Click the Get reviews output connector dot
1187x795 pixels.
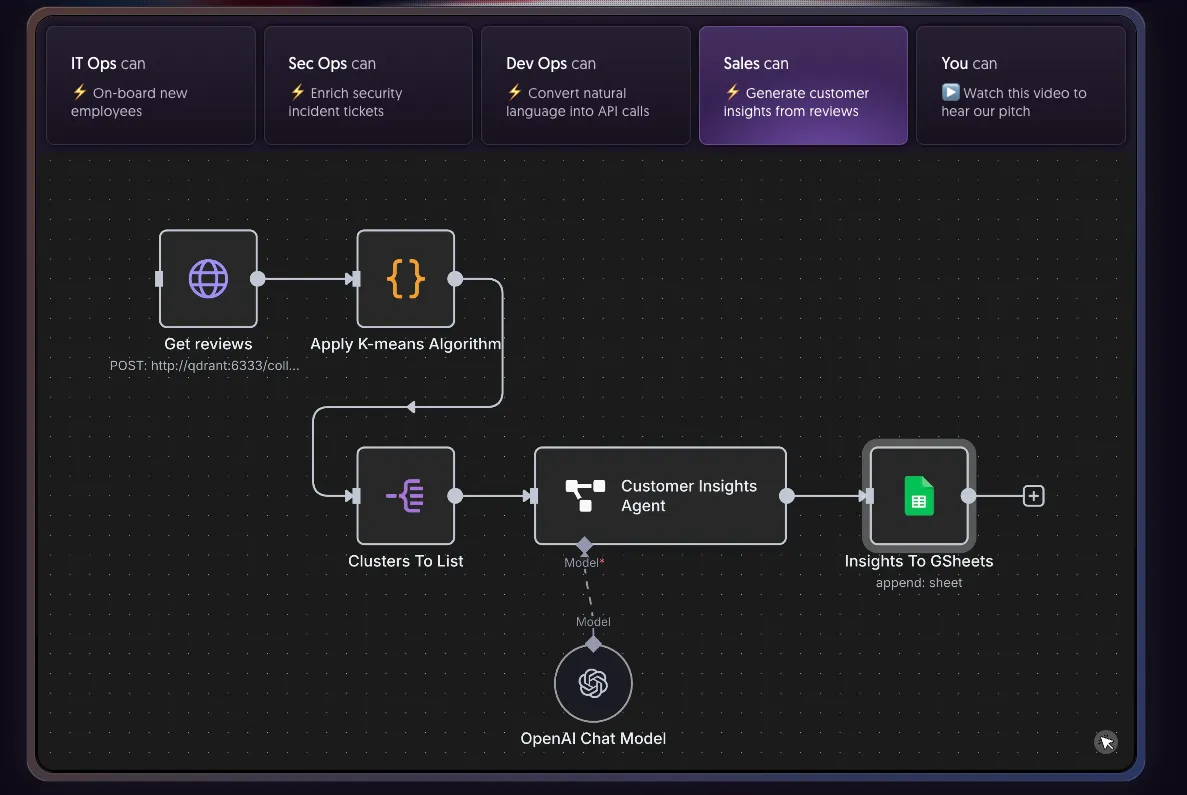pos(257,279)
